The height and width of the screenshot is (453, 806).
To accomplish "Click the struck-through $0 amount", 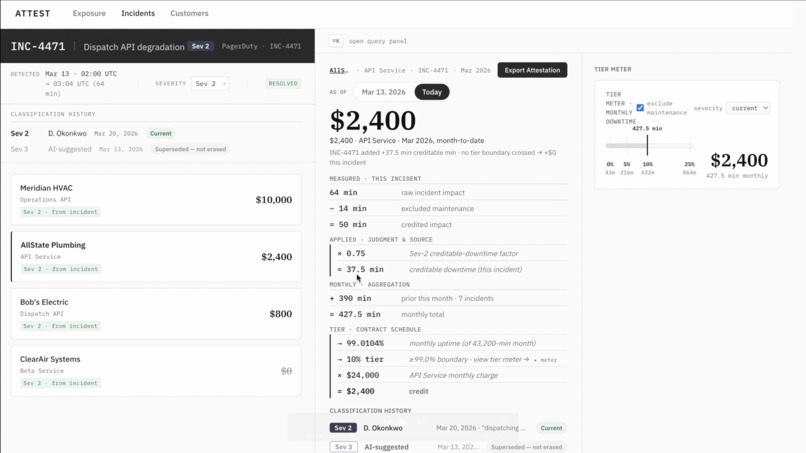I will 286,371.
